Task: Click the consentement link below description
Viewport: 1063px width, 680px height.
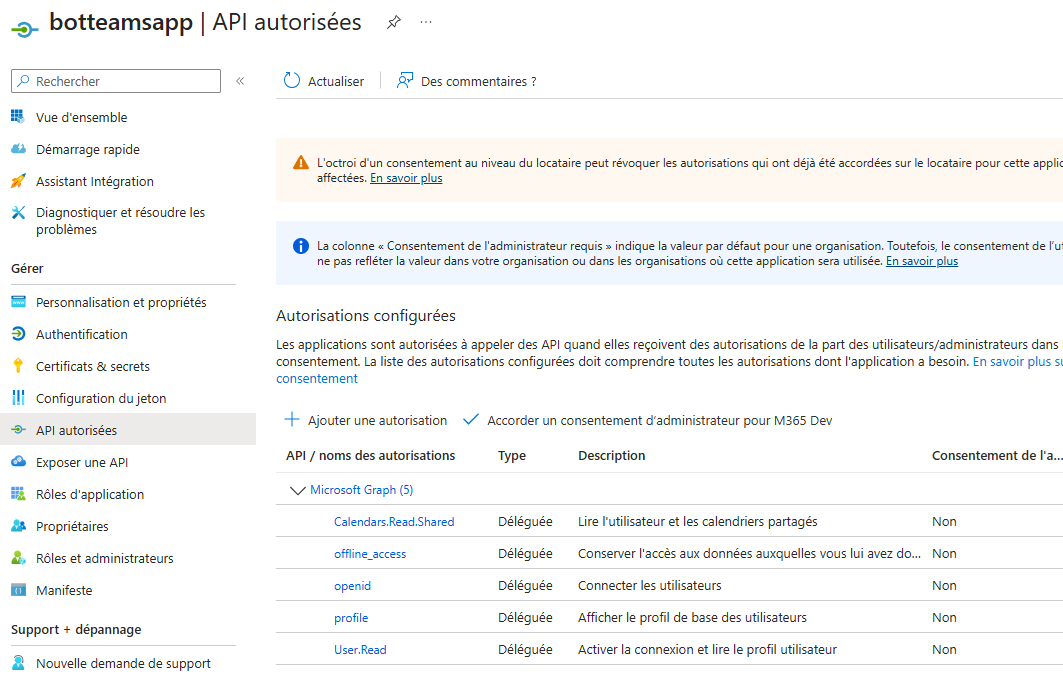Action: click(317, 378)
